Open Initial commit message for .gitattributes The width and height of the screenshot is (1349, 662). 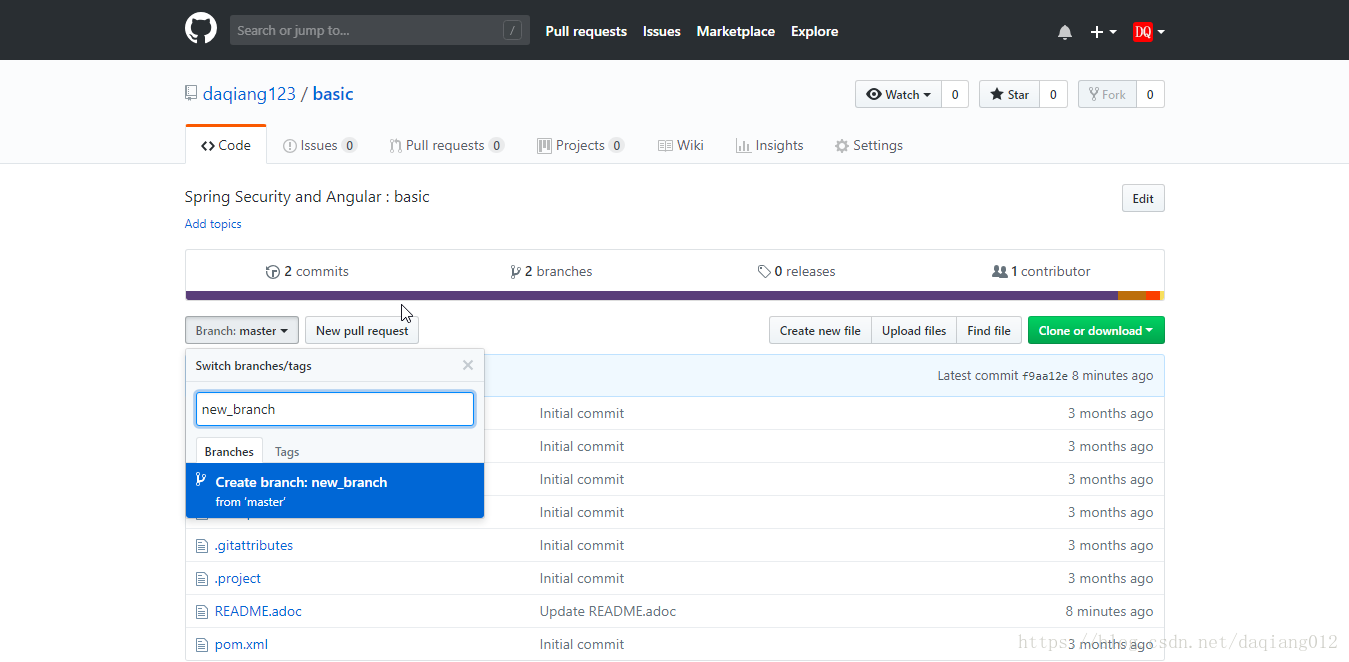tap(582, 545)
